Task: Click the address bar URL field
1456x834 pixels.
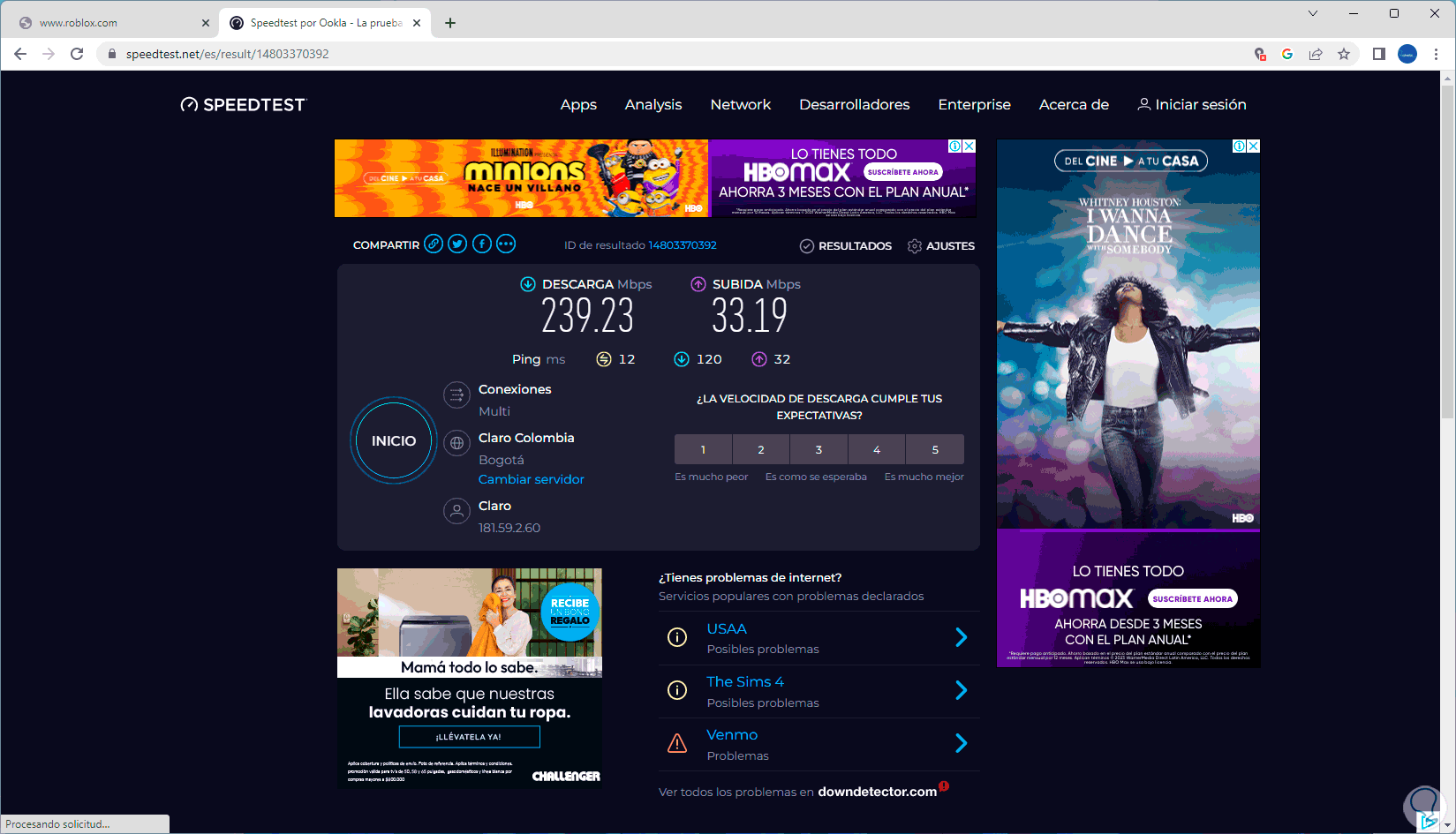Action: (671, 54)
